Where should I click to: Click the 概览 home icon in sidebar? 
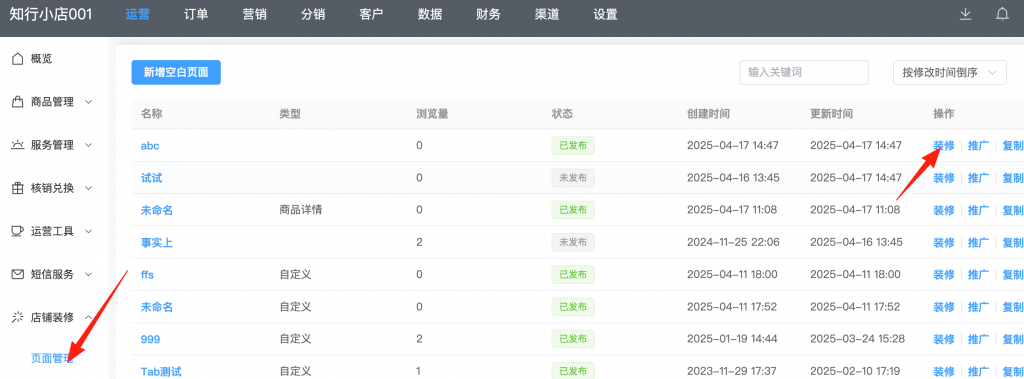tap(18, 59)
